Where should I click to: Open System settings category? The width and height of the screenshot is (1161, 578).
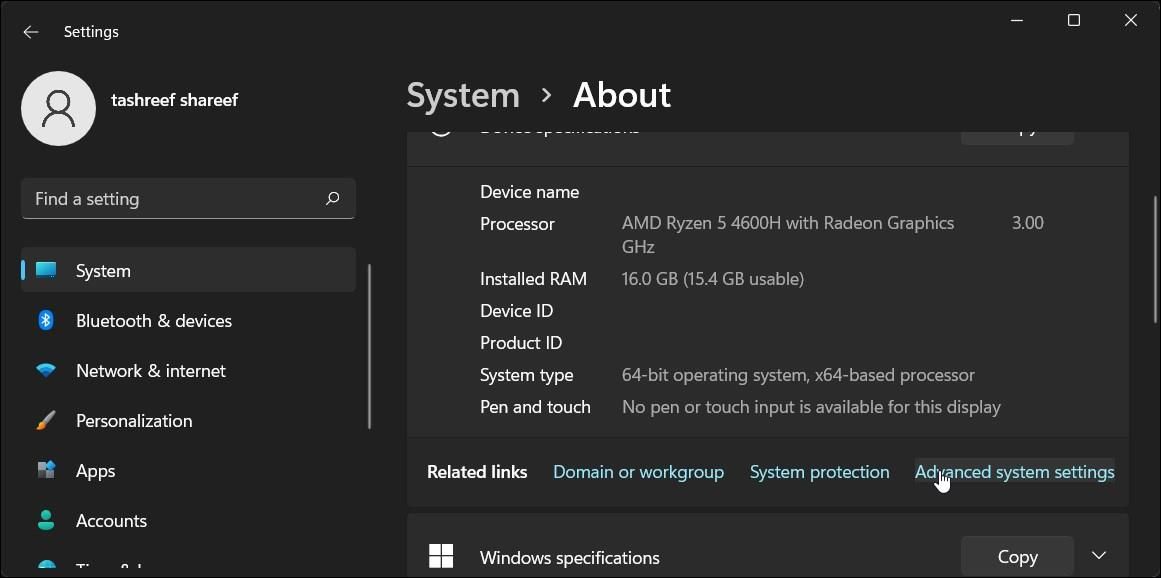coord(189,270)
